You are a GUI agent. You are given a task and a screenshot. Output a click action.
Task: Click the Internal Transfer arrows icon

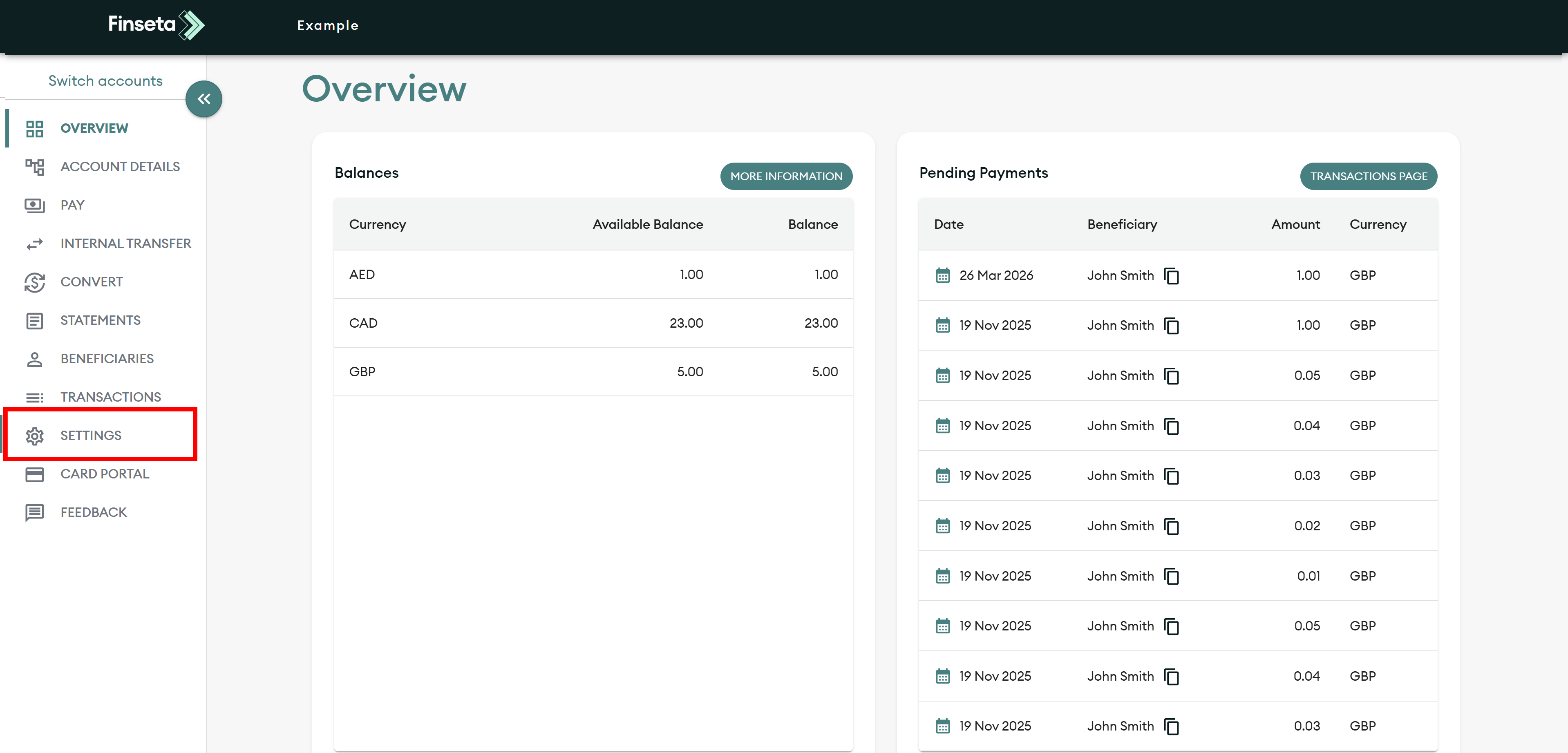[x=35, y=244]
